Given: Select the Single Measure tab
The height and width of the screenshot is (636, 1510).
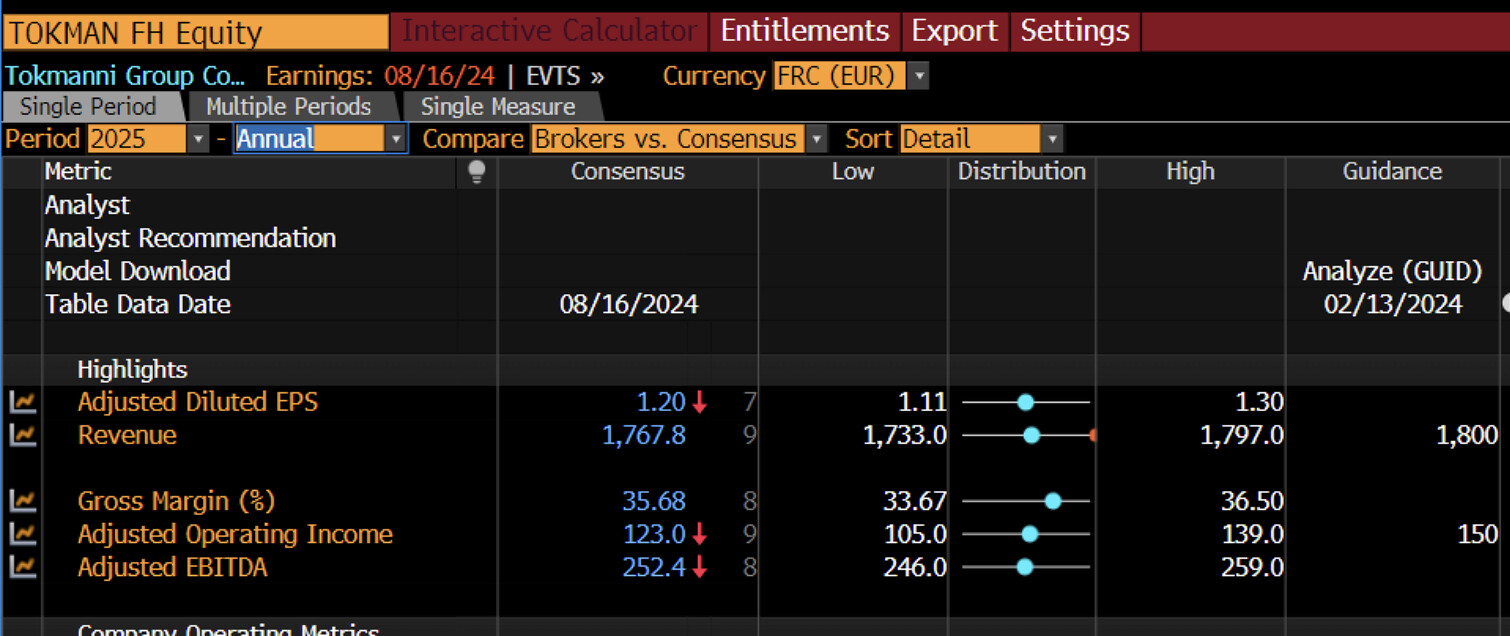Looking at the screenshot, I should click(497, 106).
